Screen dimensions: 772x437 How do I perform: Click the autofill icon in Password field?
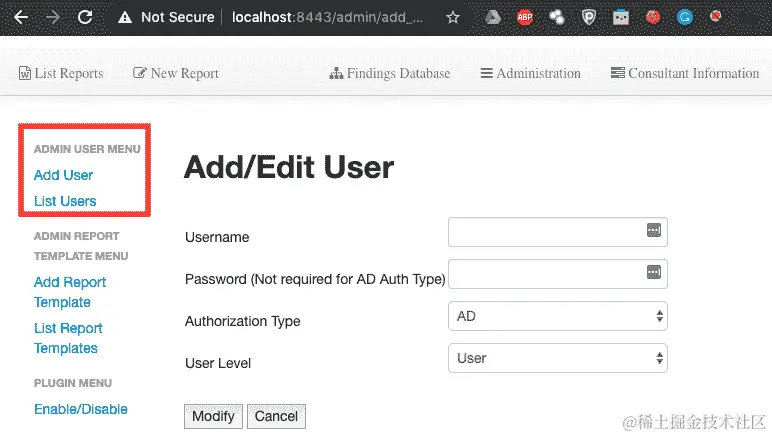(x=653, y=272)
